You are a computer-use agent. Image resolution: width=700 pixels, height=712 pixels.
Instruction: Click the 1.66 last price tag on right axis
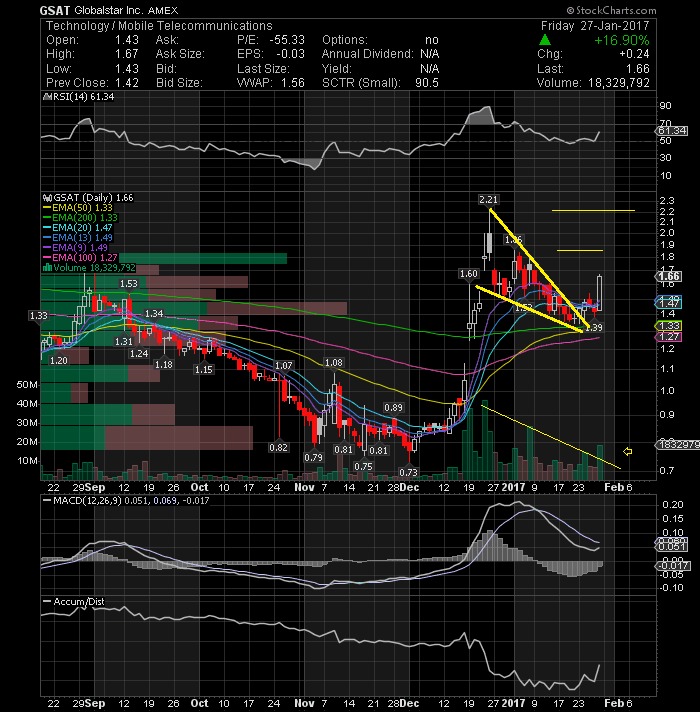click(669, 276)
